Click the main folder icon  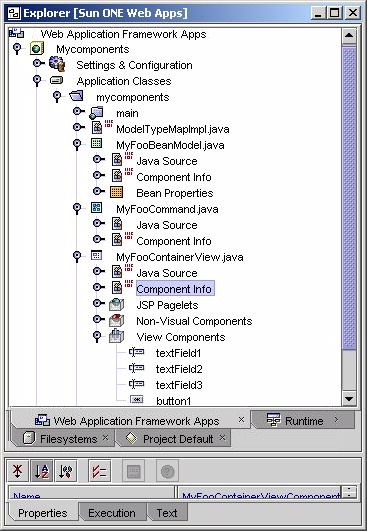(96, 112)
